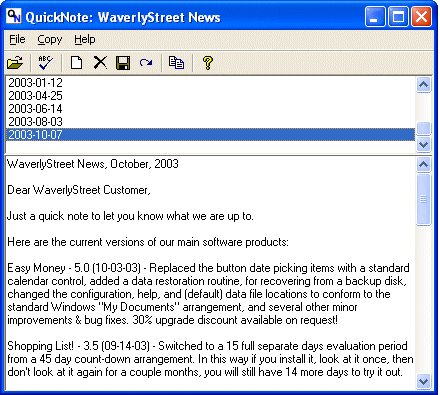440x395 pixels.
Task: Click the 'Here are the current versions' line
Action: (148, 242)
